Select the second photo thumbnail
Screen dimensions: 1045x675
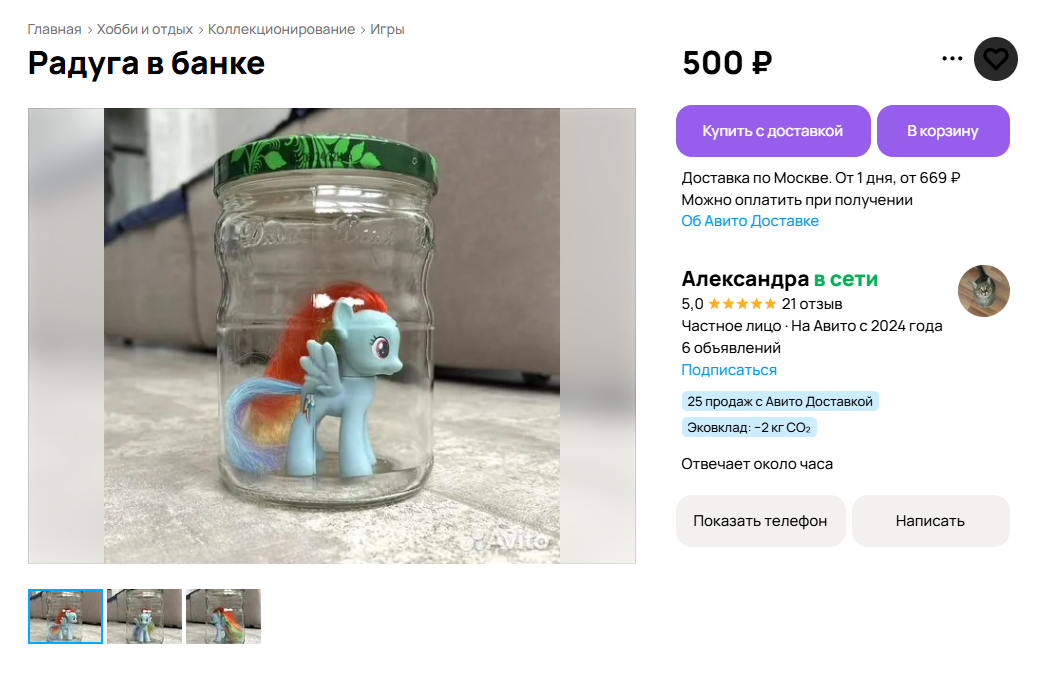click(x=145, y=616)
